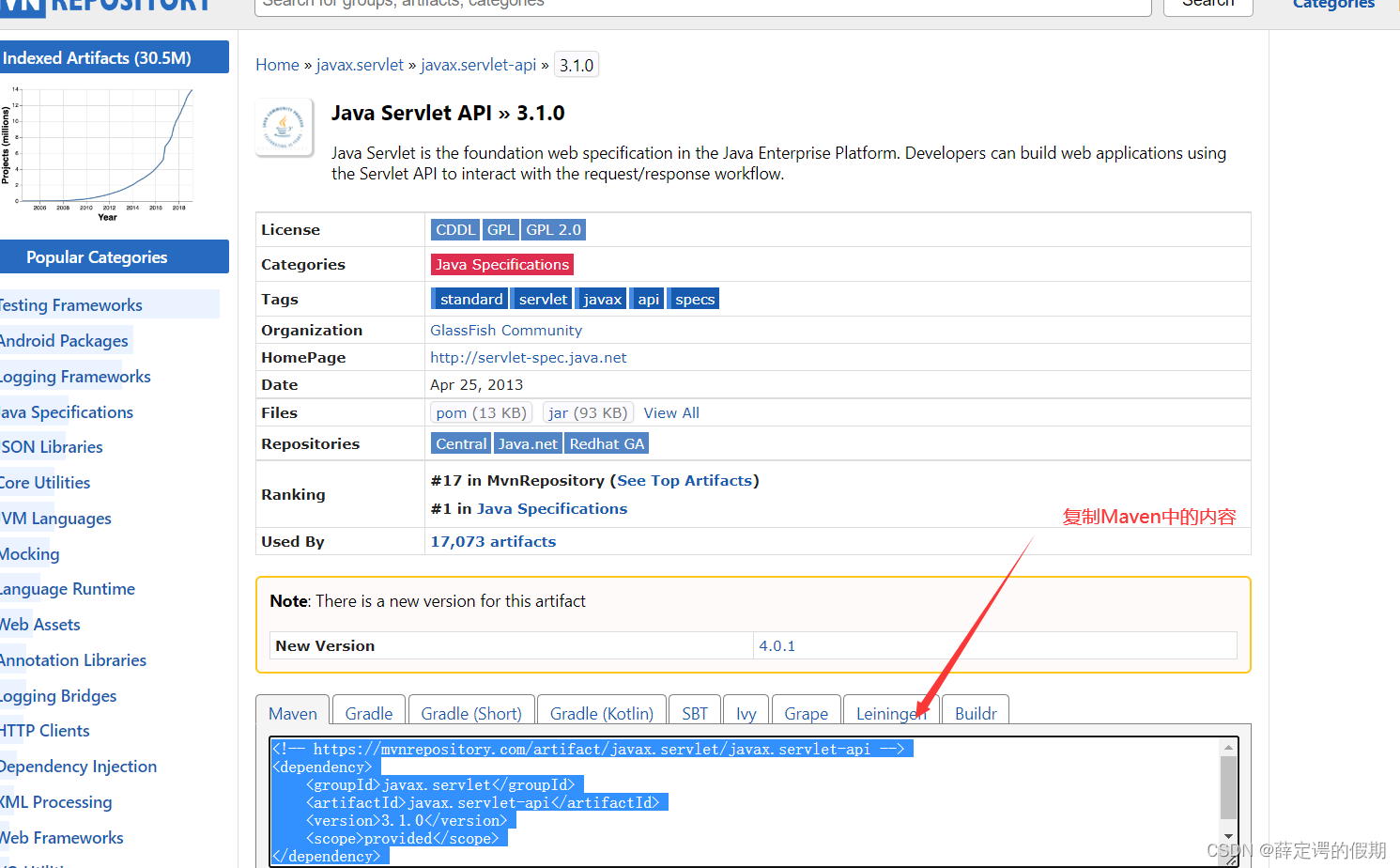Image resolution: width=1400 pixels, height=868 pixels.
Task: Switch to the Gradle tab
Action: pos(369,711)
